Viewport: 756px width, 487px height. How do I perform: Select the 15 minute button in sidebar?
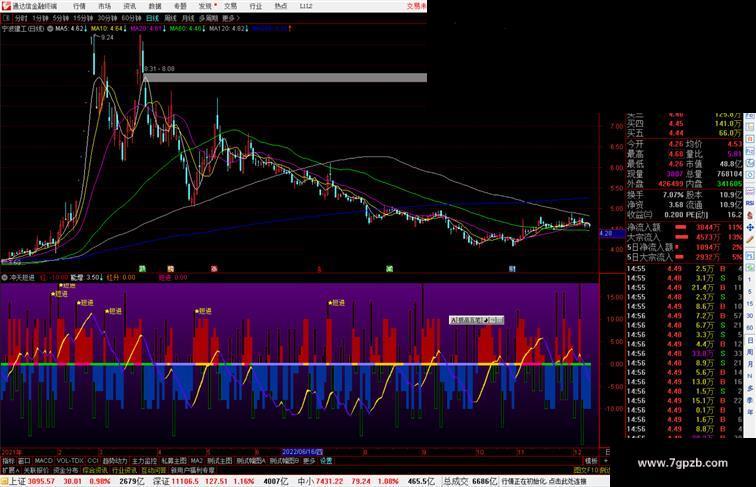click(x=750, y=303)
